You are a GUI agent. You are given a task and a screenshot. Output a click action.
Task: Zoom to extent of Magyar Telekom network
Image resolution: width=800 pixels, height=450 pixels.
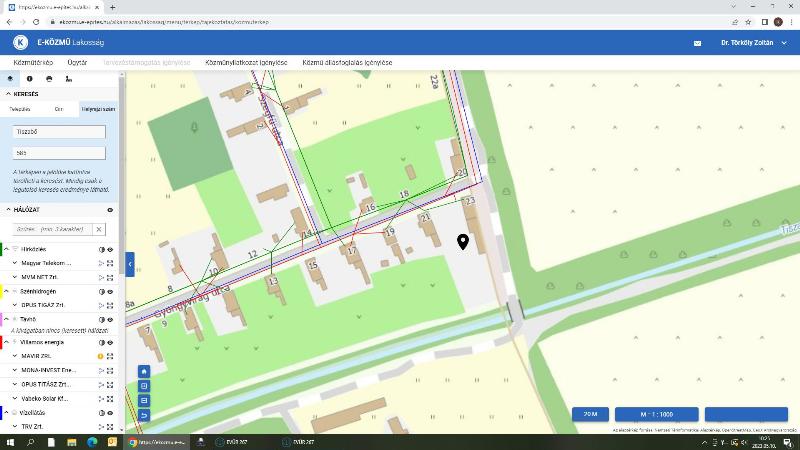[110, 263]
